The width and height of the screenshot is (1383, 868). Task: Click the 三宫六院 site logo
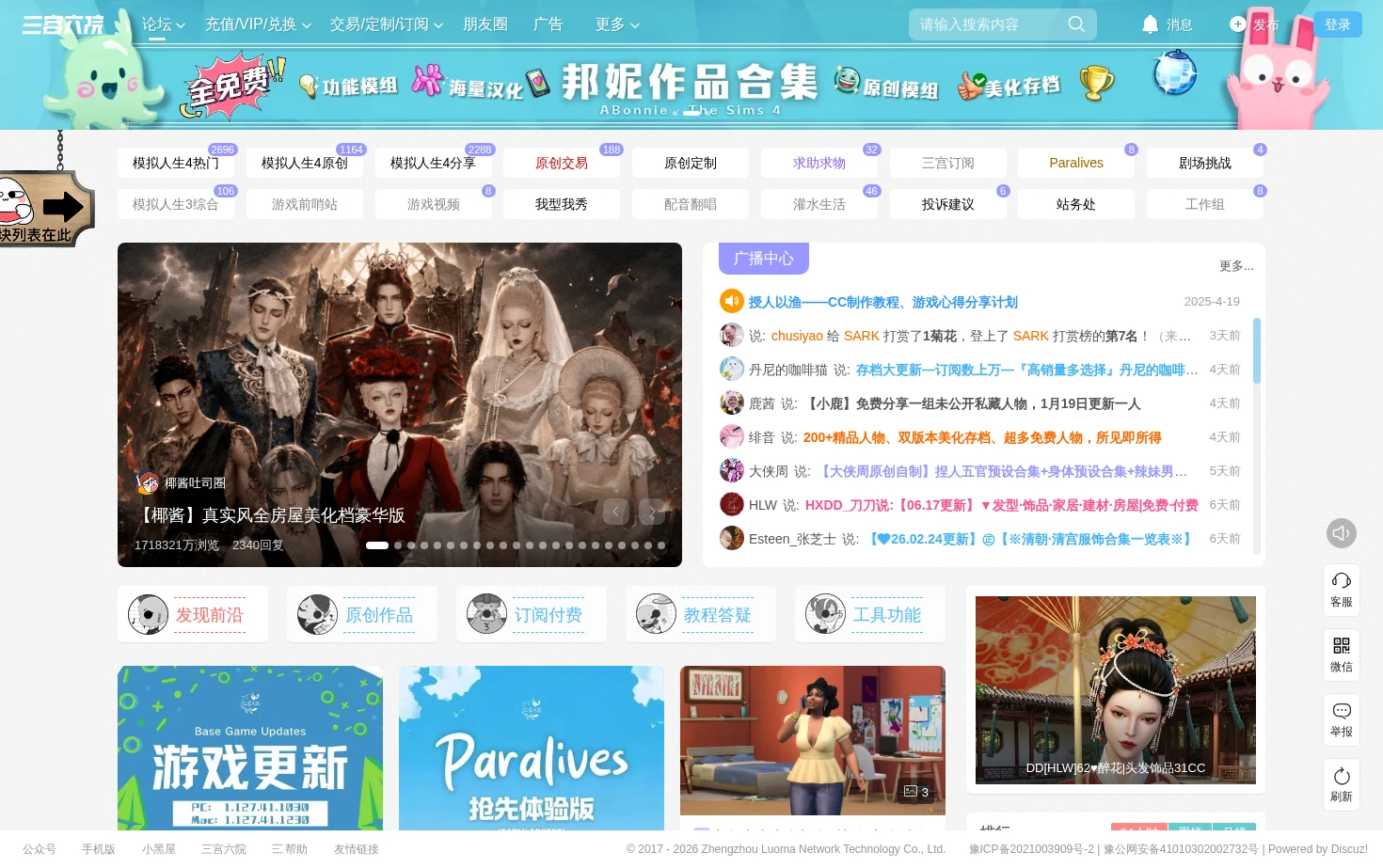(x=63, y=24)
